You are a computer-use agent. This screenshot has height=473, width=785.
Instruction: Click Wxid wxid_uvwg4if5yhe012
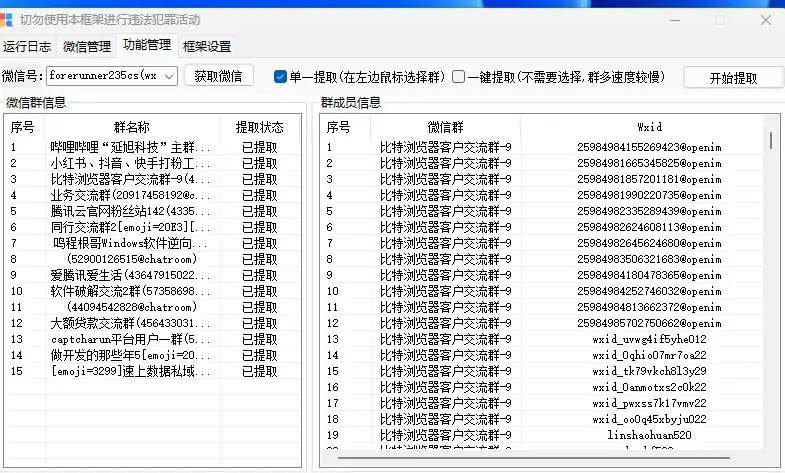(649, 340)
